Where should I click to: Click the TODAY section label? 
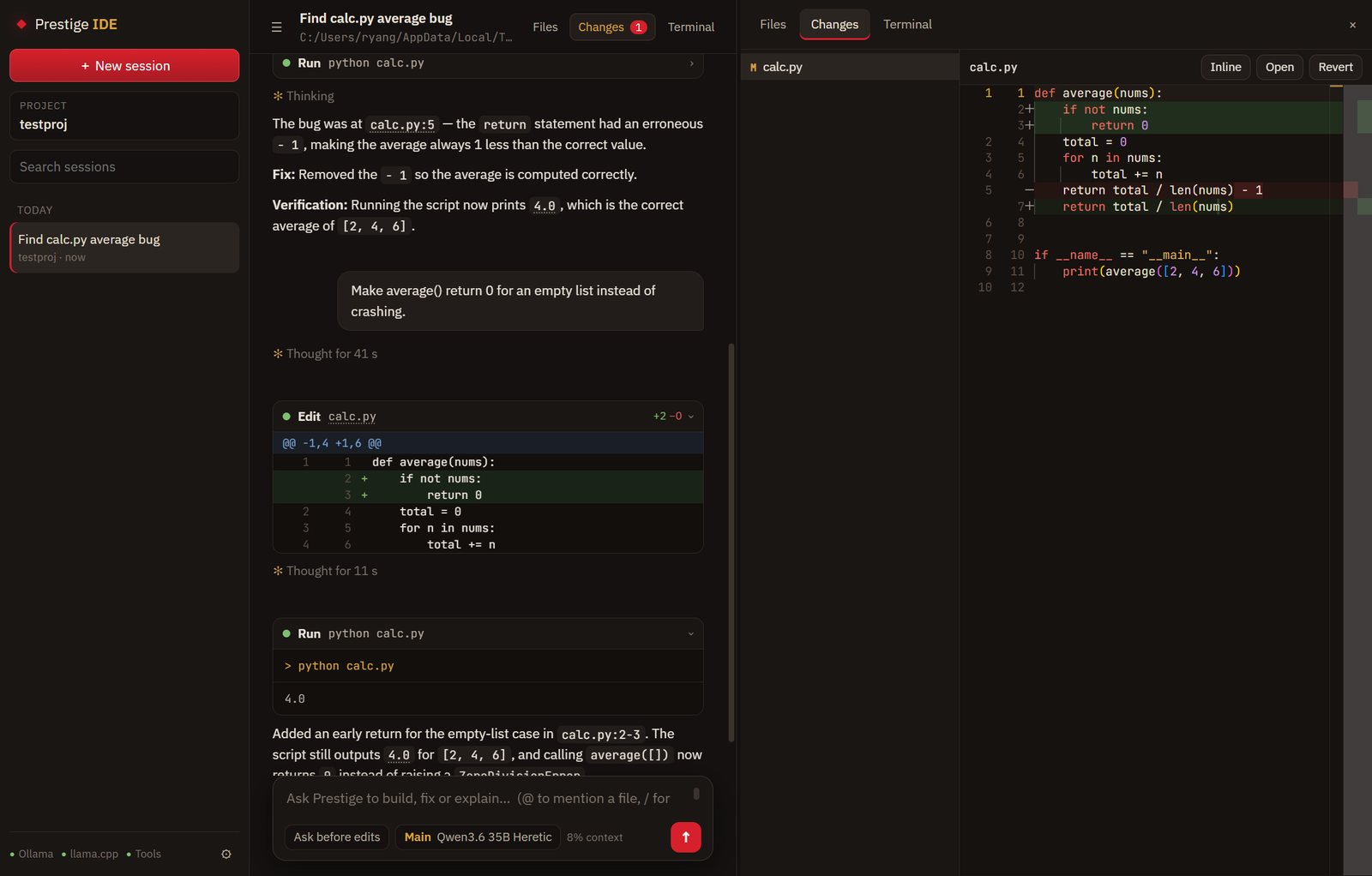coord(35,210)
